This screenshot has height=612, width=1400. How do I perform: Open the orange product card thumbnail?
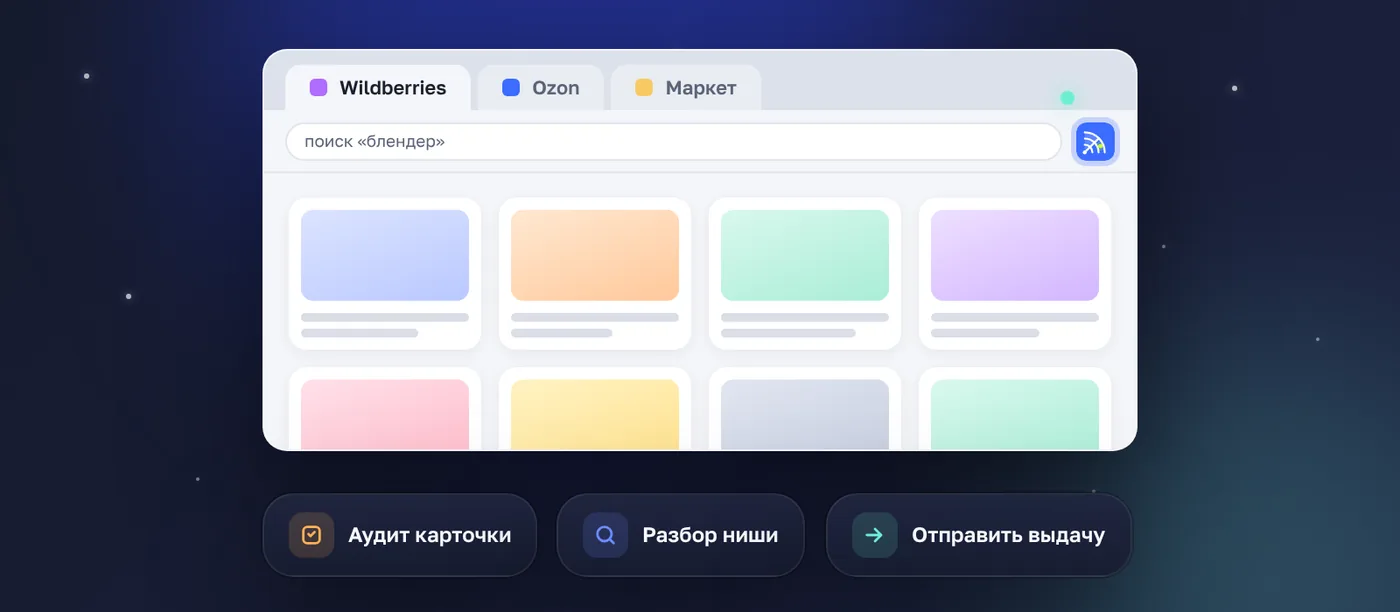click(x=595, y=255)
